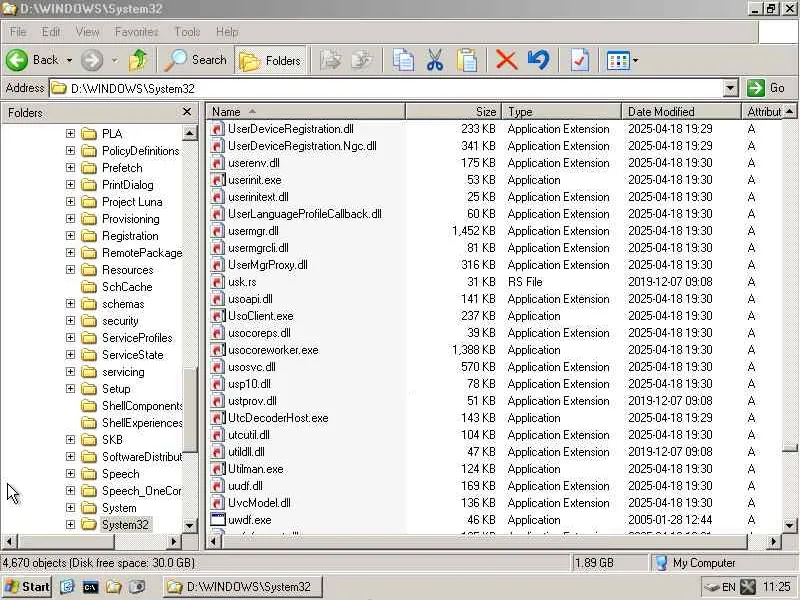Select the ServiceProfiles folder in tree
This screenshot has width=800, height=600.
tap(137, 338)
